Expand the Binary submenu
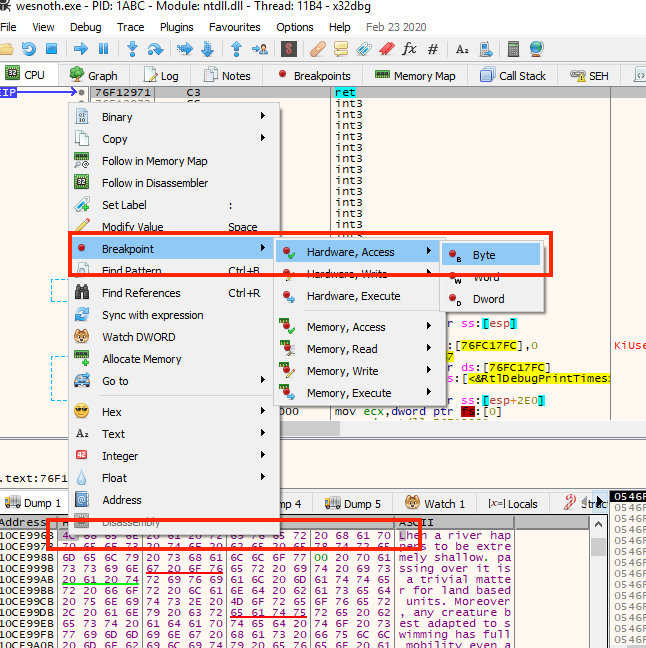 point(174,117)
